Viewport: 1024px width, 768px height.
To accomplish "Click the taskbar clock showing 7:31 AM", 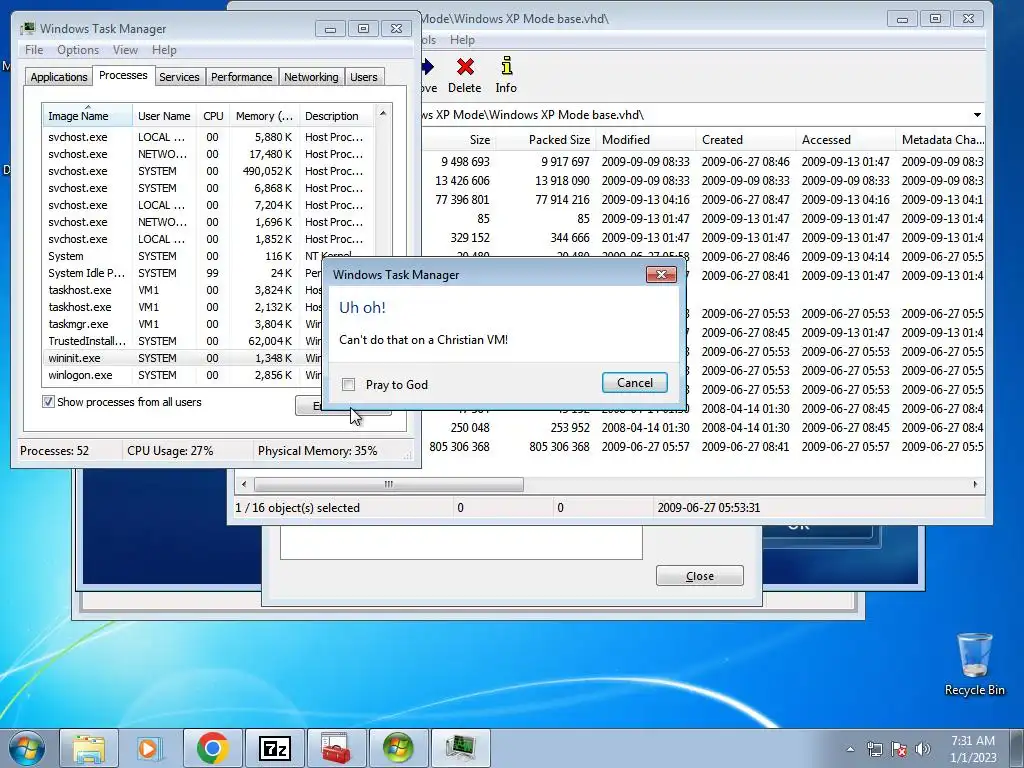I will pyautogui.click(x=973, y=749).
